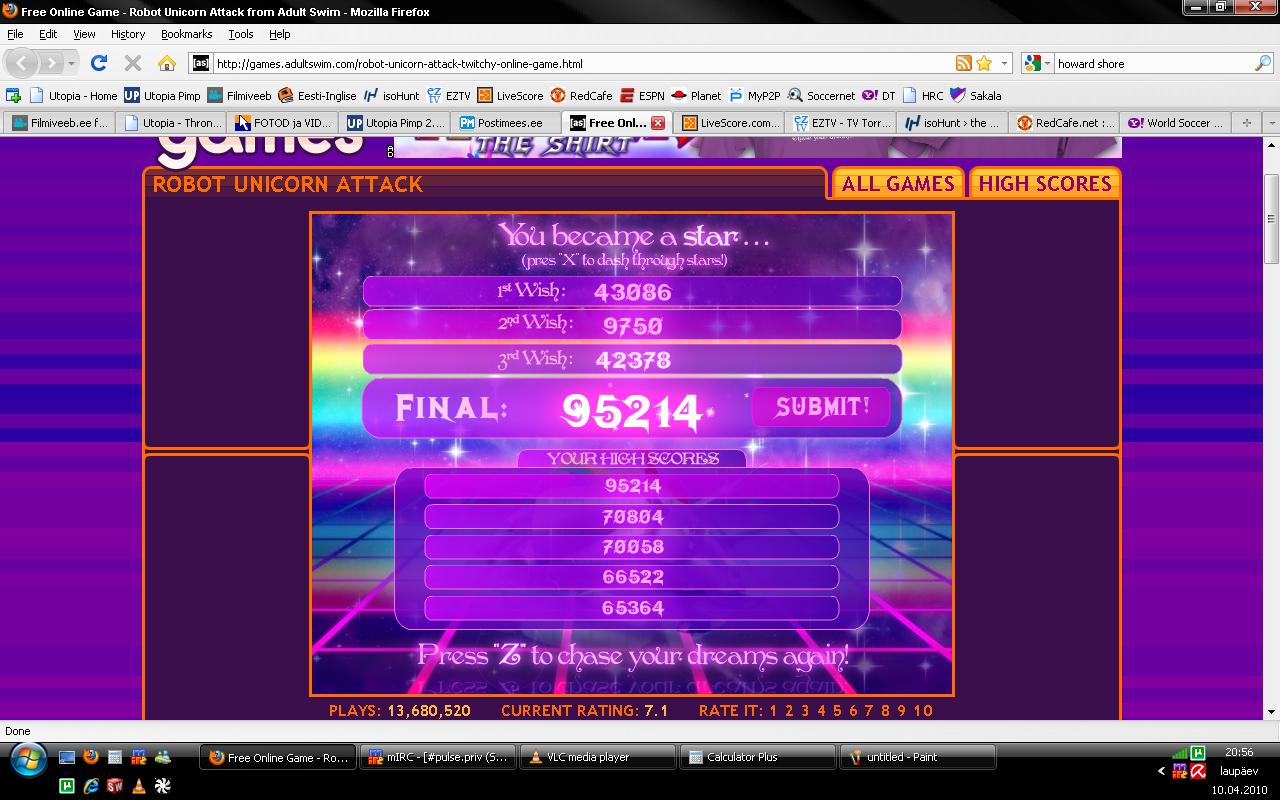This screenshot has width=1280, height=800.
Task: Click the RSS feed icon in address bar
Action: [x=964, y=63]
